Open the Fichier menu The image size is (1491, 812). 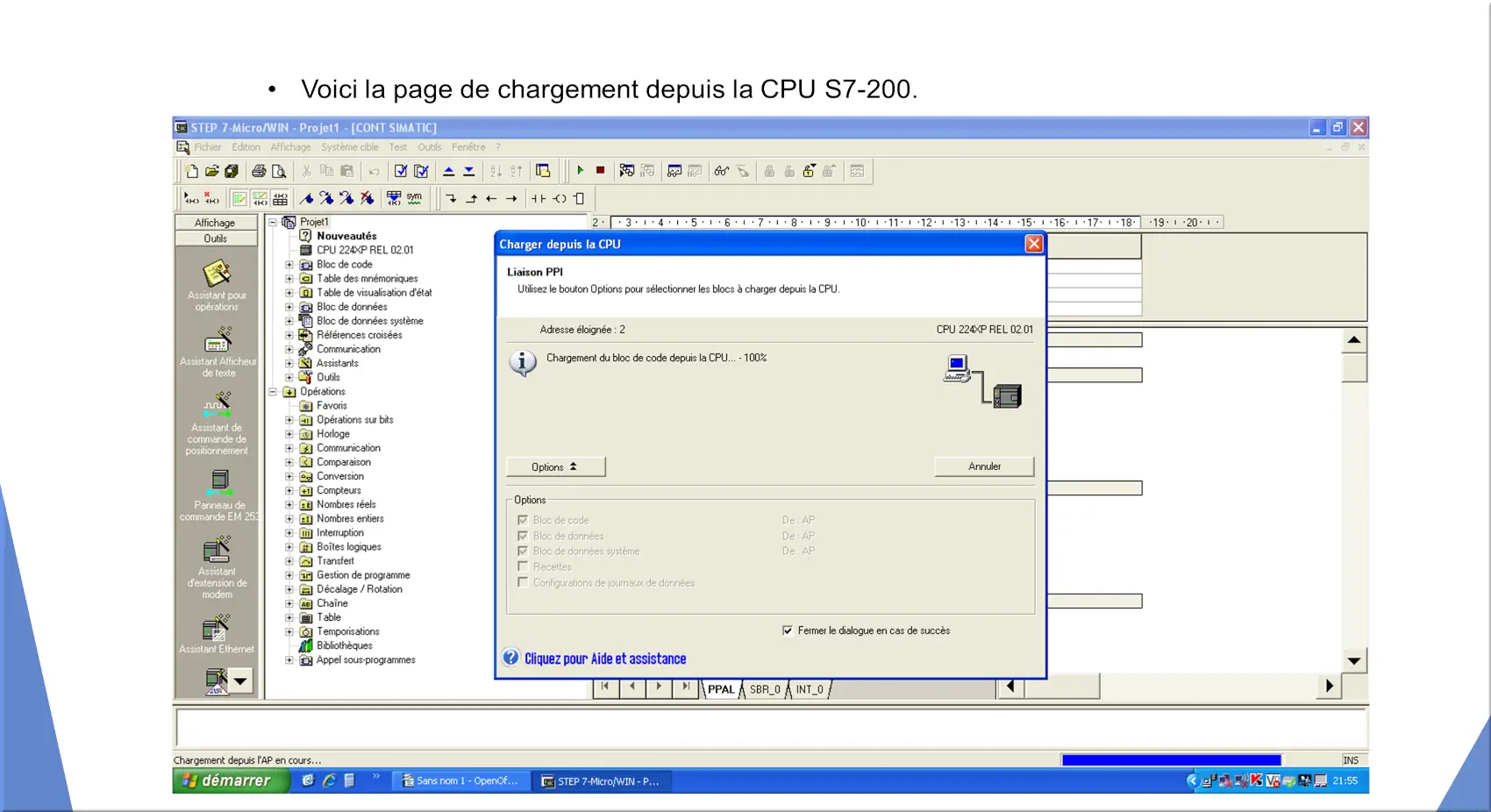[208, 147]
